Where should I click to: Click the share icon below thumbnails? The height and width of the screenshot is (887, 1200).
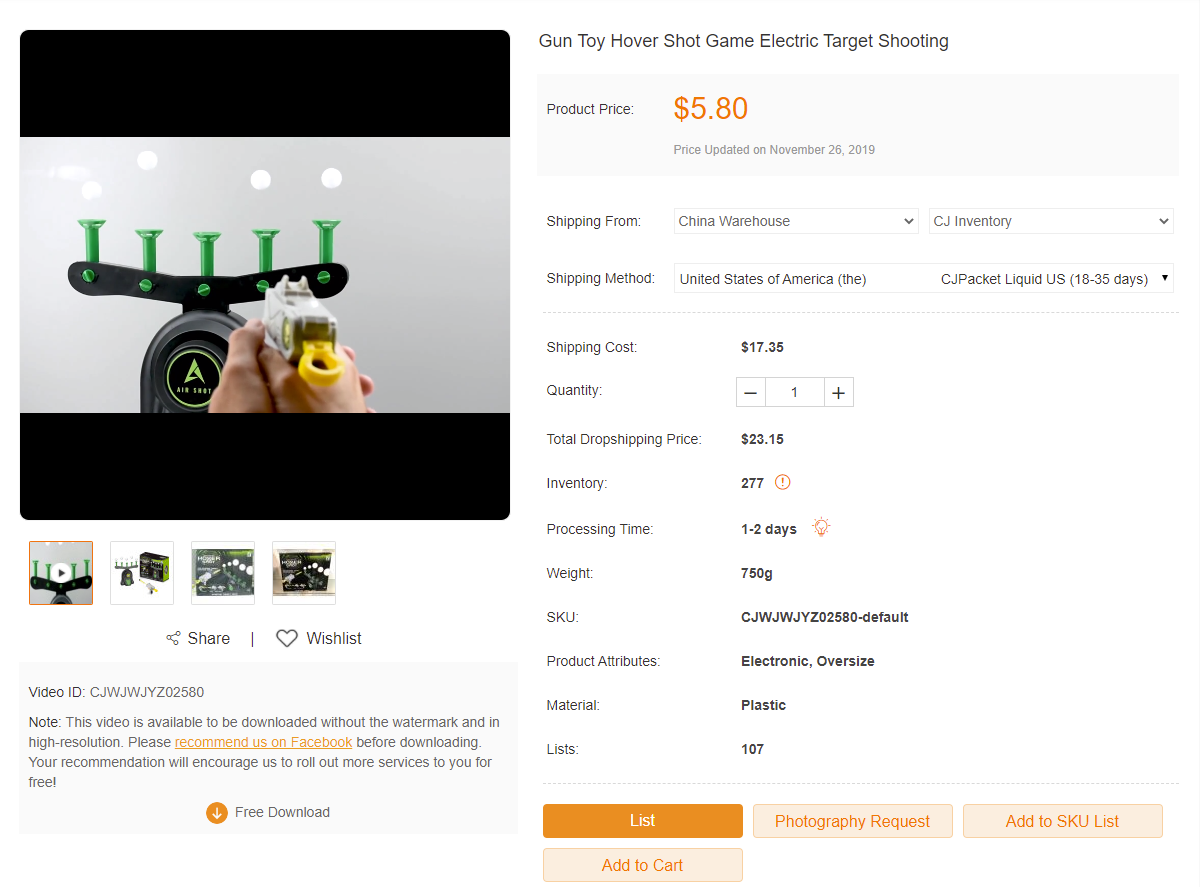(x=173, y=639)
